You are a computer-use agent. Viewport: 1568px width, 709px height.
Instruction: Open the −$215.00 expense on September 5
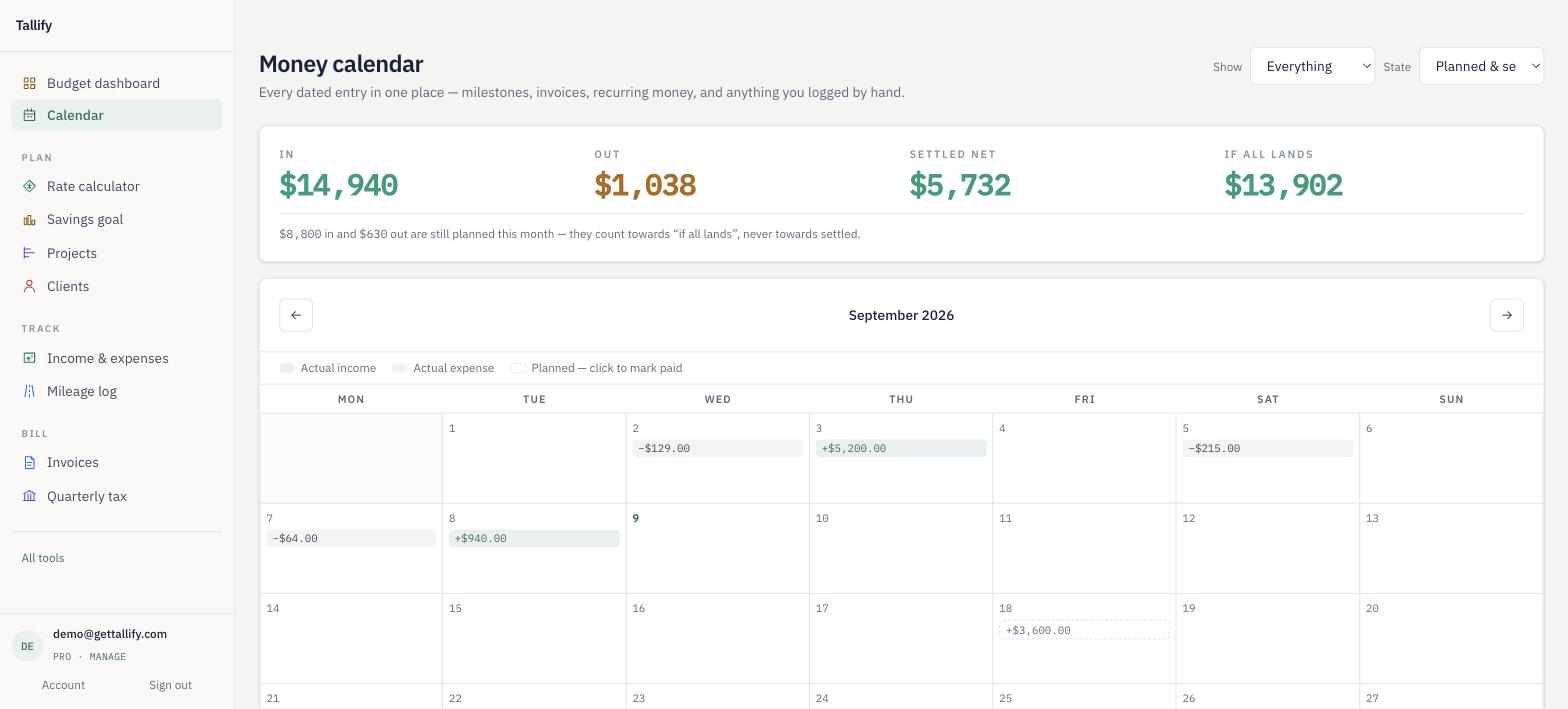click(x=1268, y=448)
